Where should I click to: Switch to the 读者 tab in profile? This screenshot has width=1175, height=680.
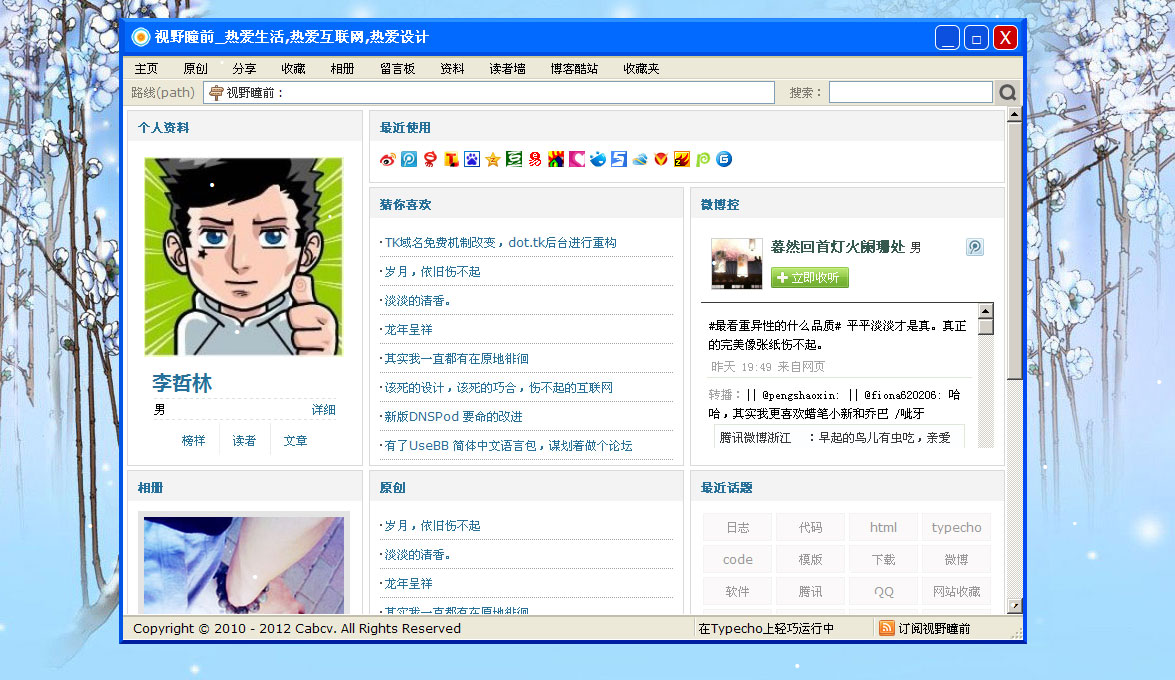click(x=245, y=439)
